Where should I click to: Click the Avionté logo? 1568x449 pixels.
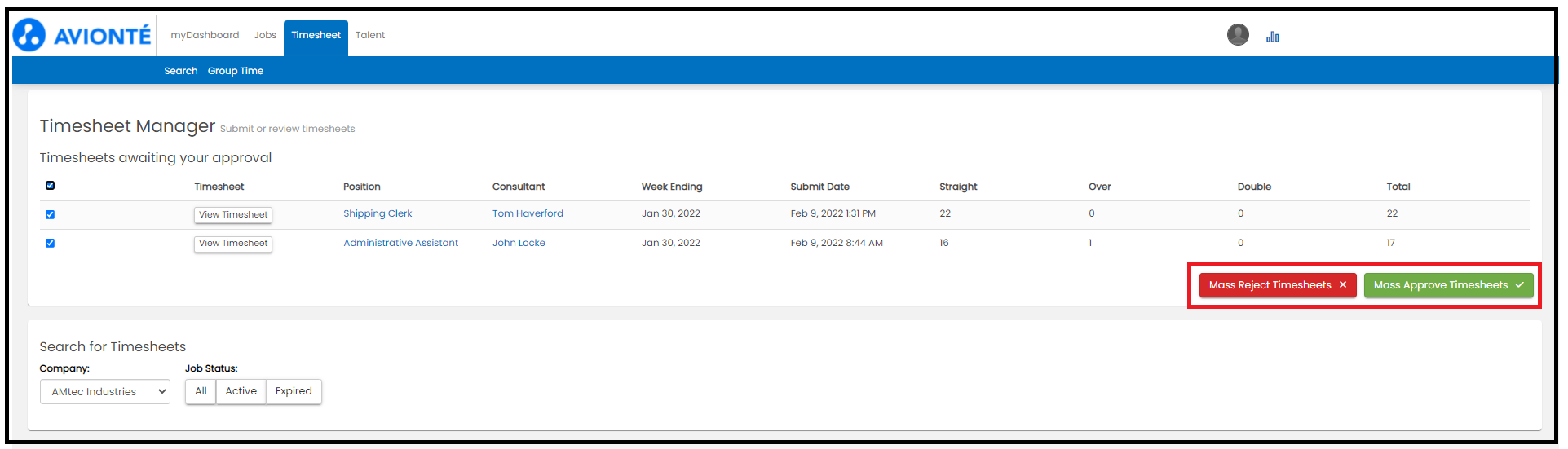click(x=82, y=35)
